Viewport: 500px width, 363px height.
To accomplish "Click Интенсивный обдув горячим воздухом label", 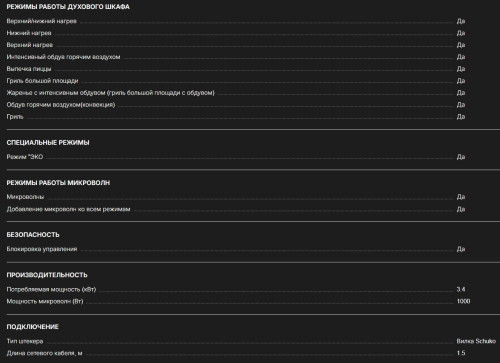I will [x=63, y=57].
